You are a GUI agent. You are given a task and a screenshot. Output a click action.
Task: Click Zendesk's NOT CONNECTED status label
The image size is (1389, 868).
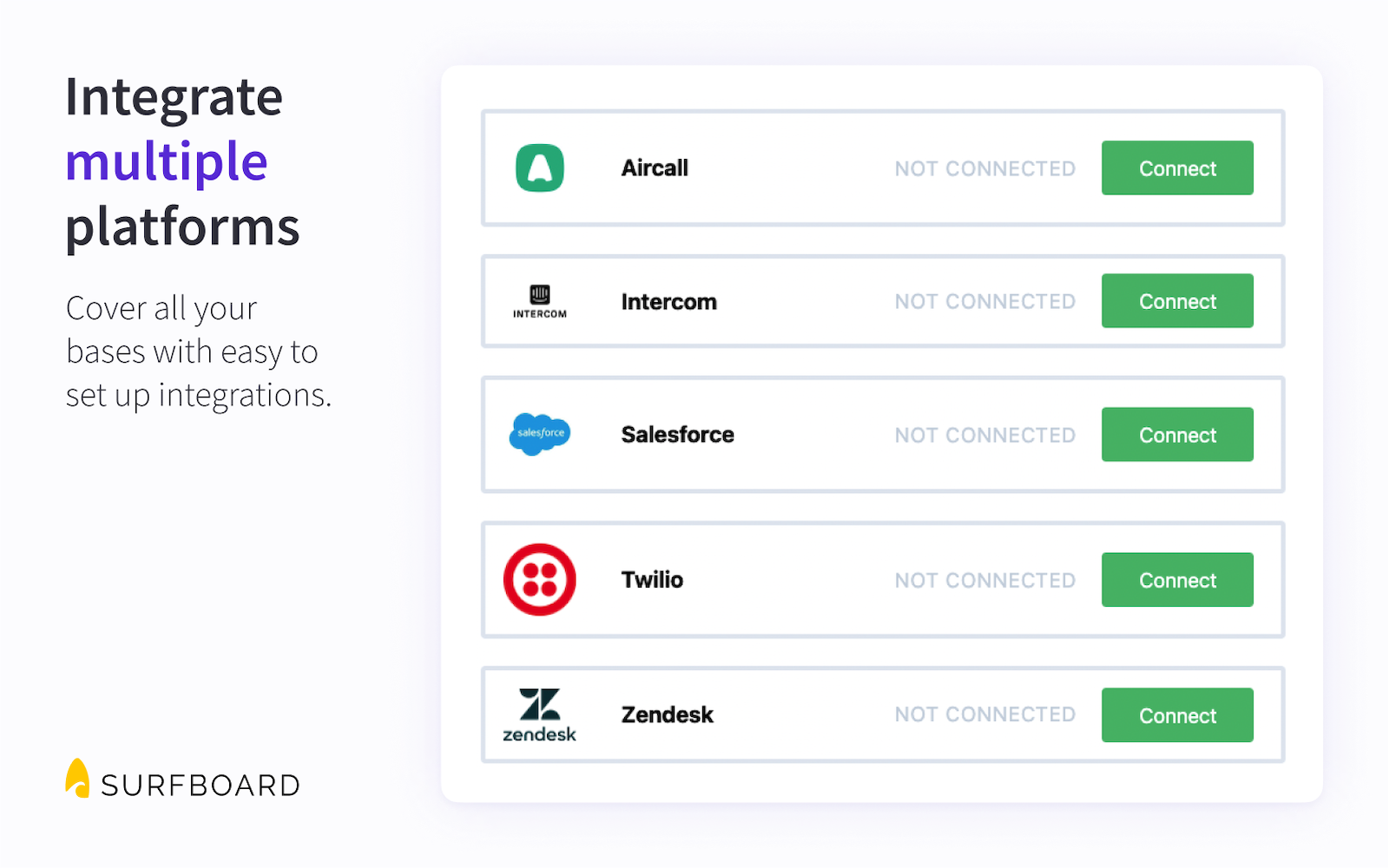pyautogui.click(x=984, y=714)
